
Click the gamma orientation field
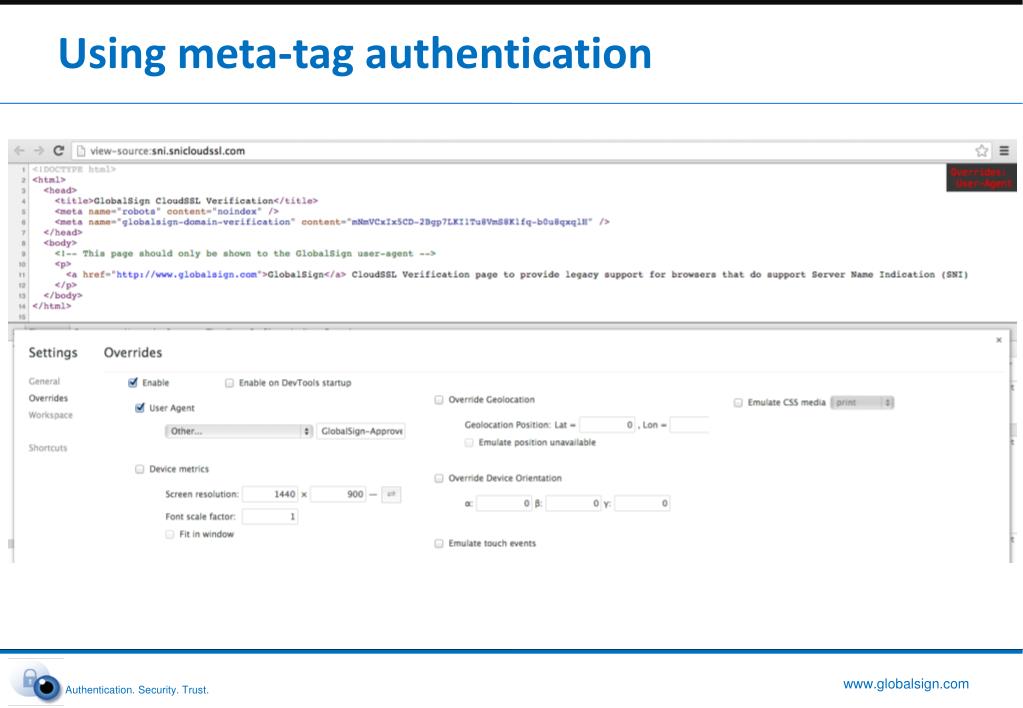[642, 504]
